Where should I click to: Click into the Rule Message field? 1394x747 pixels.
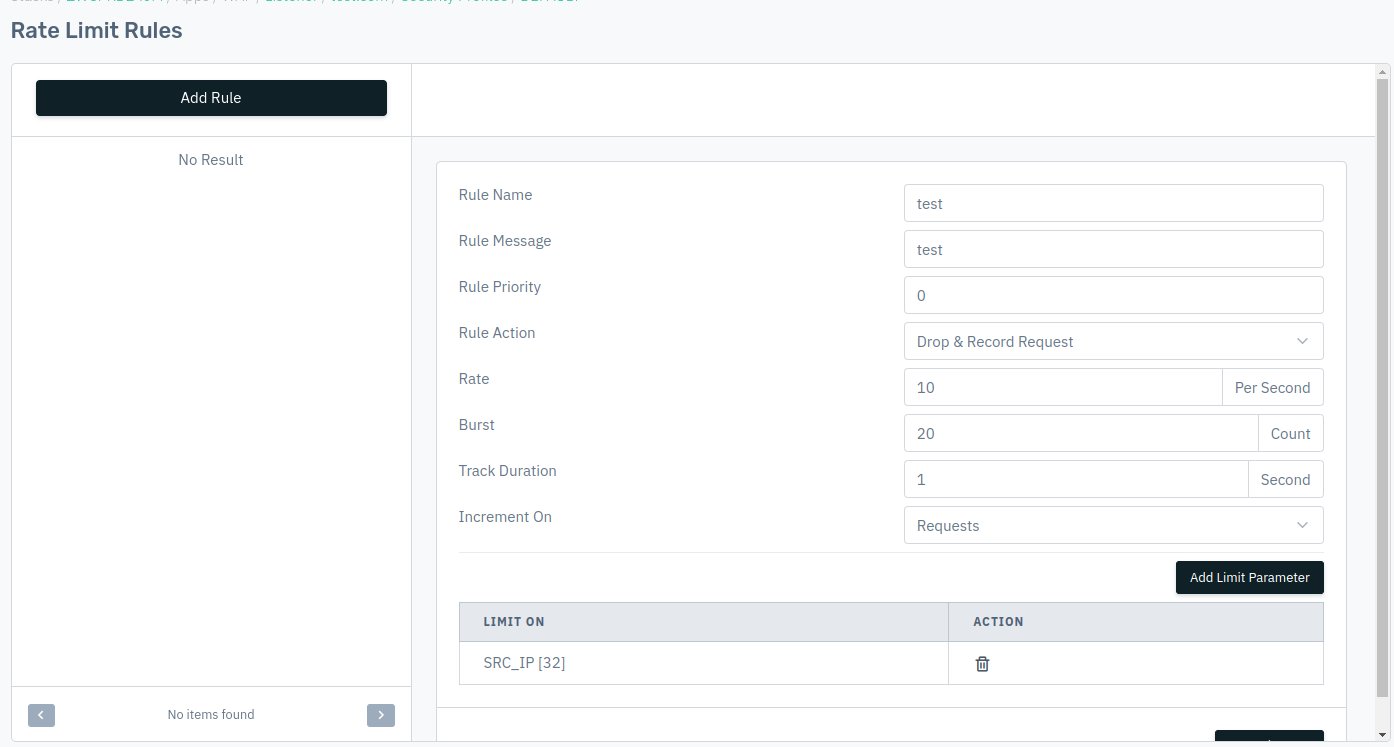coord(1113,249)
